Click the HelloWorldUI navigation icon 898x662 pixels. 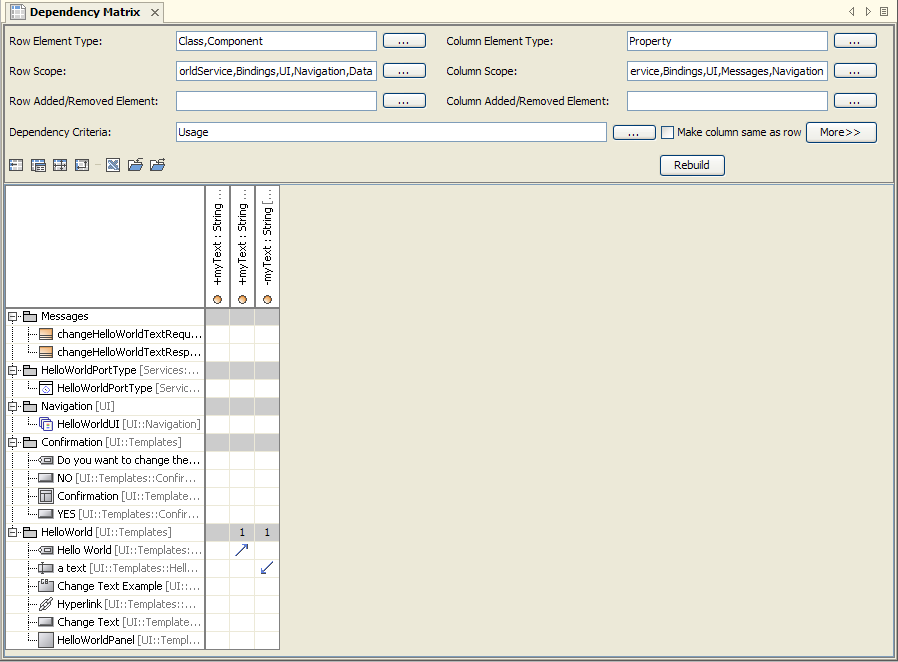(46, 424)
